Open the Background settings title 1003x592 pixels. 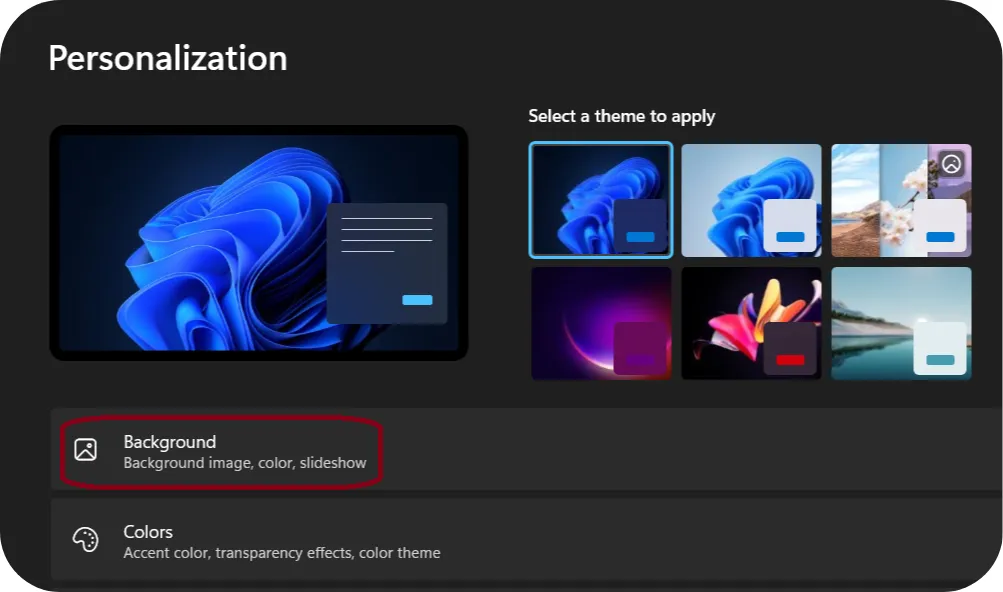point(170,442)
